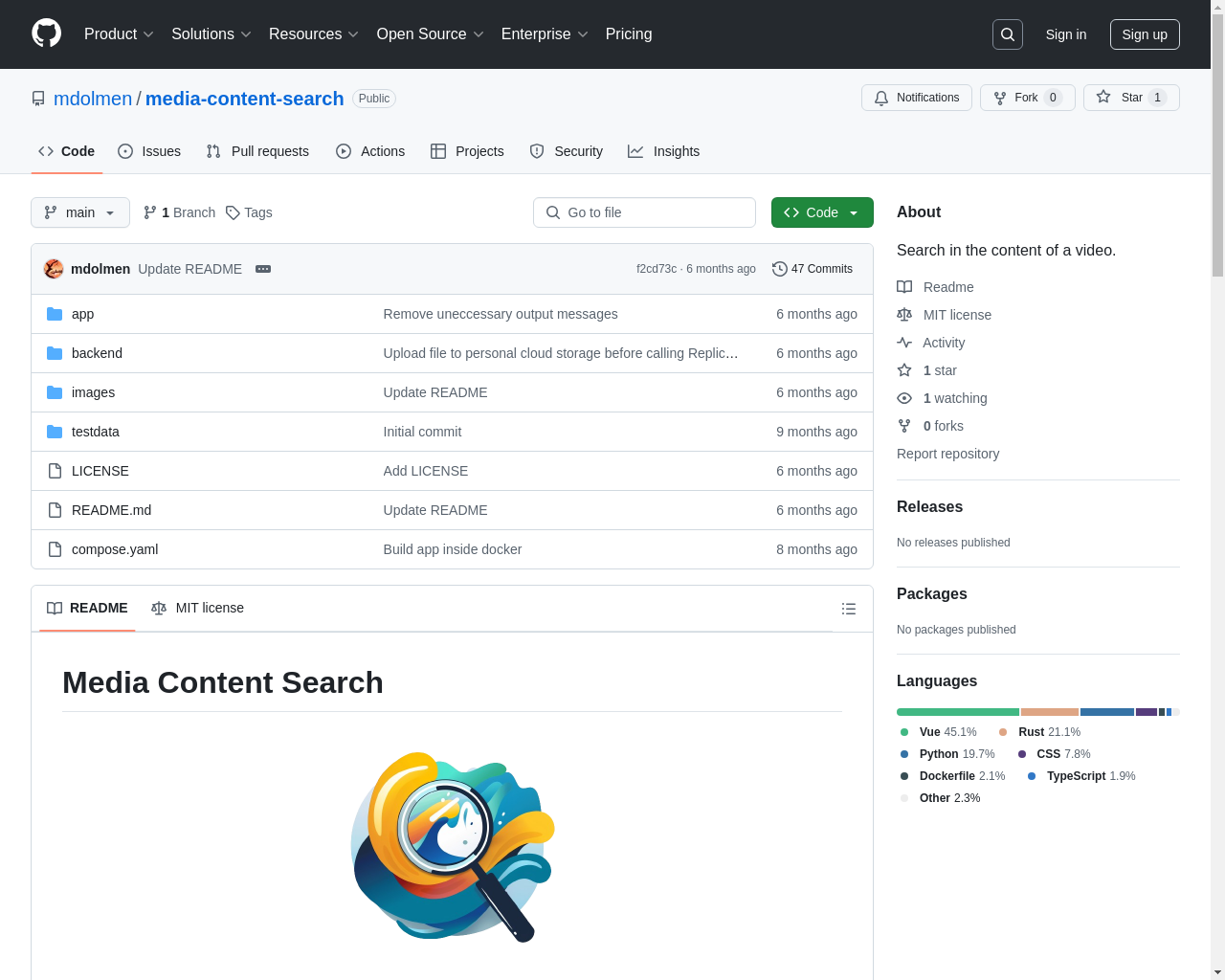Switch to the Security tab
The width and height of the screenshot is (1225, 980).
[x=567, y=151]
